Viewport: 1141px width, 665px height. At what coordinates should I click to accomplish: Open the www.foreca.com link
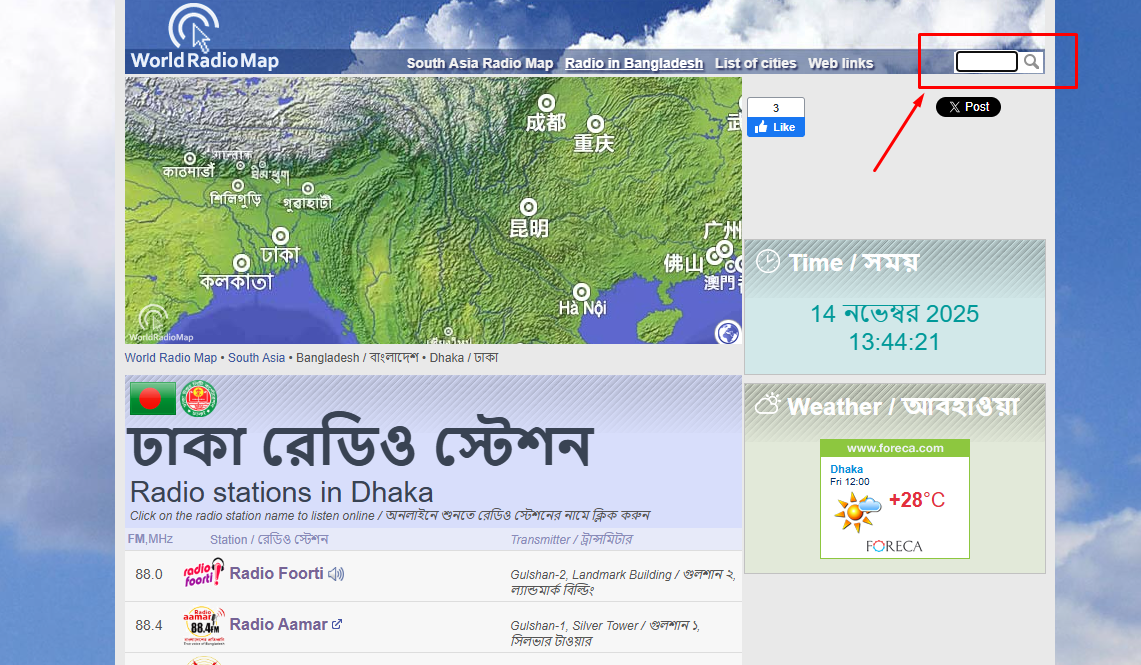point(894,447)
